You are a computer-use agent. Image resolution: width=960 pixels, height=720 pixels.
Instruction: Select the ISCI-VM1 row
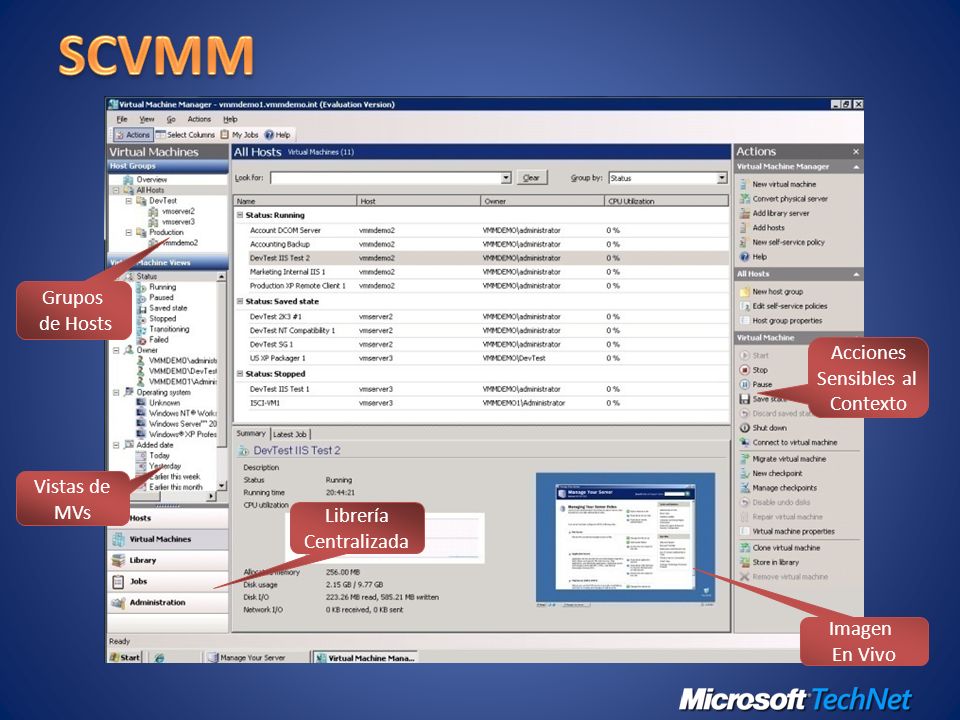tap(481, 403)
